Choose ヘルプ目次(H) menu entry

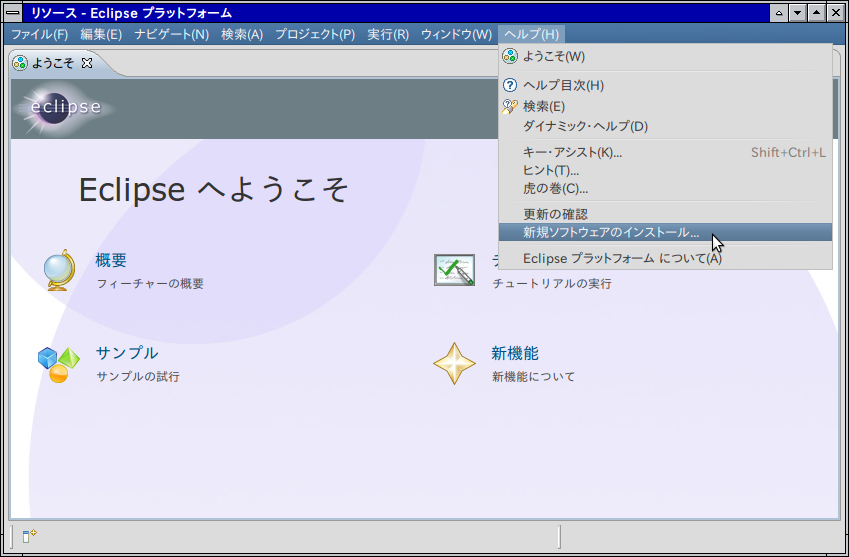(x=665, y=86)
